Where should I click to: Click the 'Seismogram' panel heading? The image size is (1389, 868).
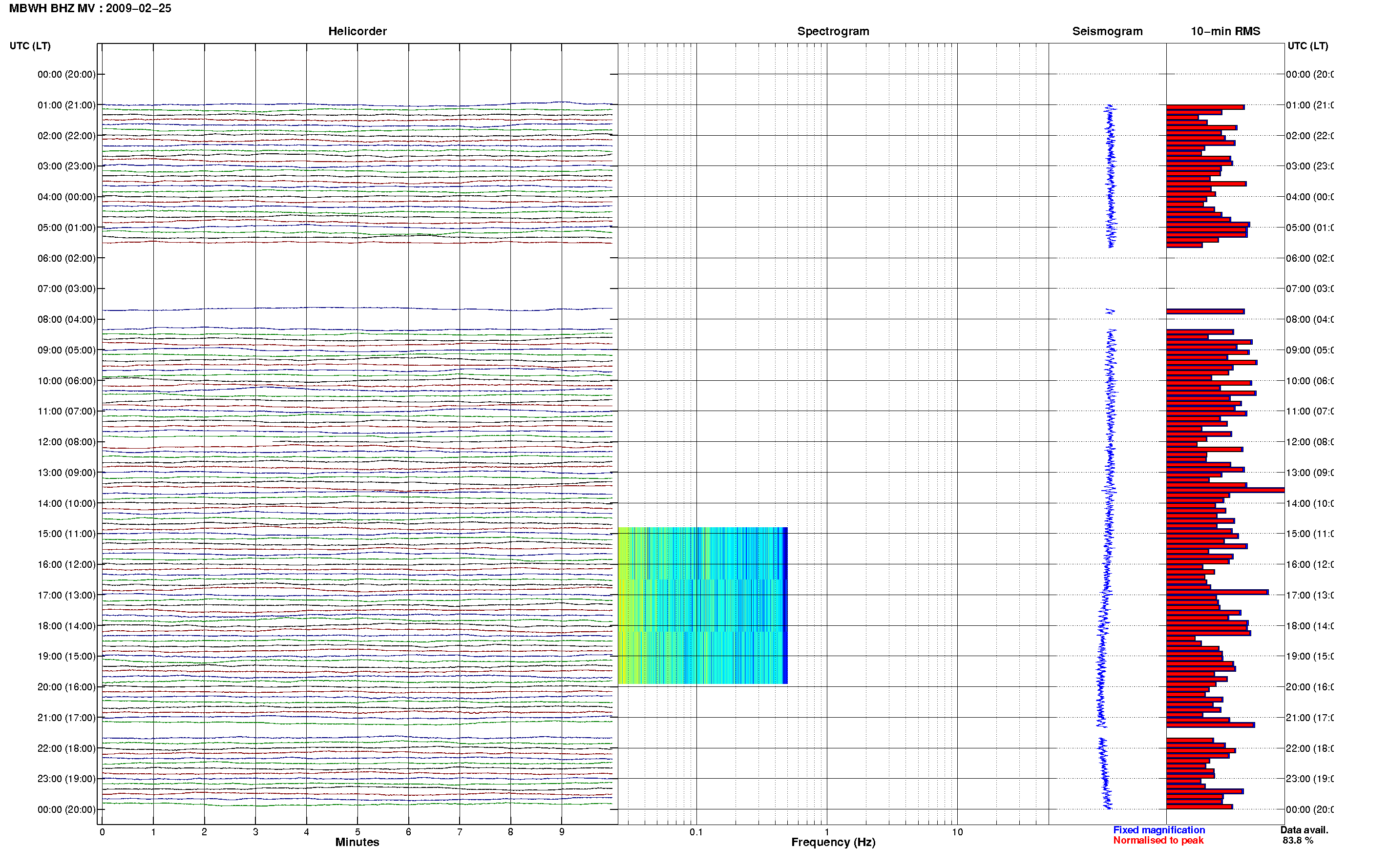pyautogui.click(x=1107, y=32)
